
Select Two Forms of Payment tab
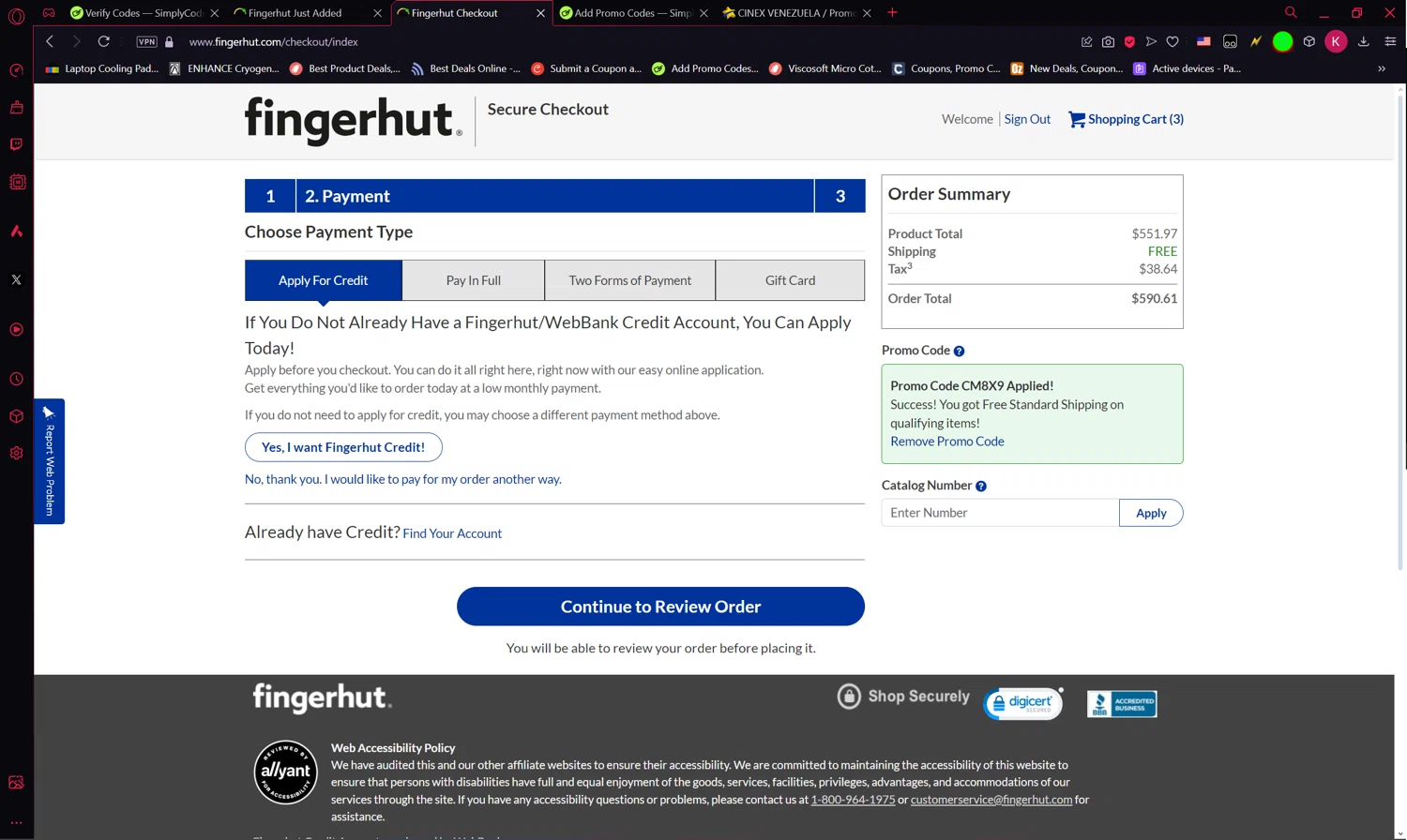tap(630, 280)
